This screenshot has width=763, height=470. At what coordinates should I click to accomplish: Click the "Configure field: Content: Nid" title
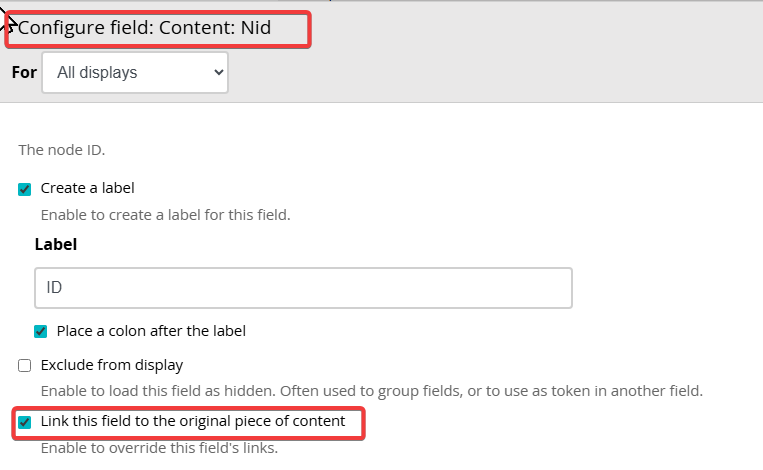coord(144,28)
